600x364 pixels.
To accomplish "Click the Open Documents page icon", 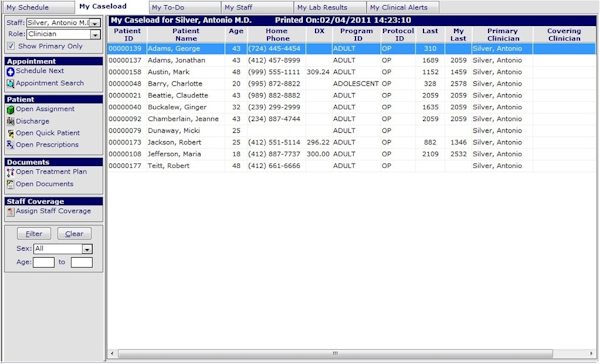I will tap(10, 184).
